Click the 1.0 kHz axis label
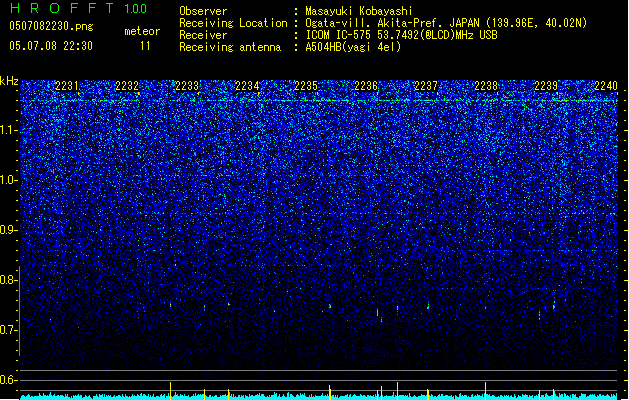 click(8, 180)
